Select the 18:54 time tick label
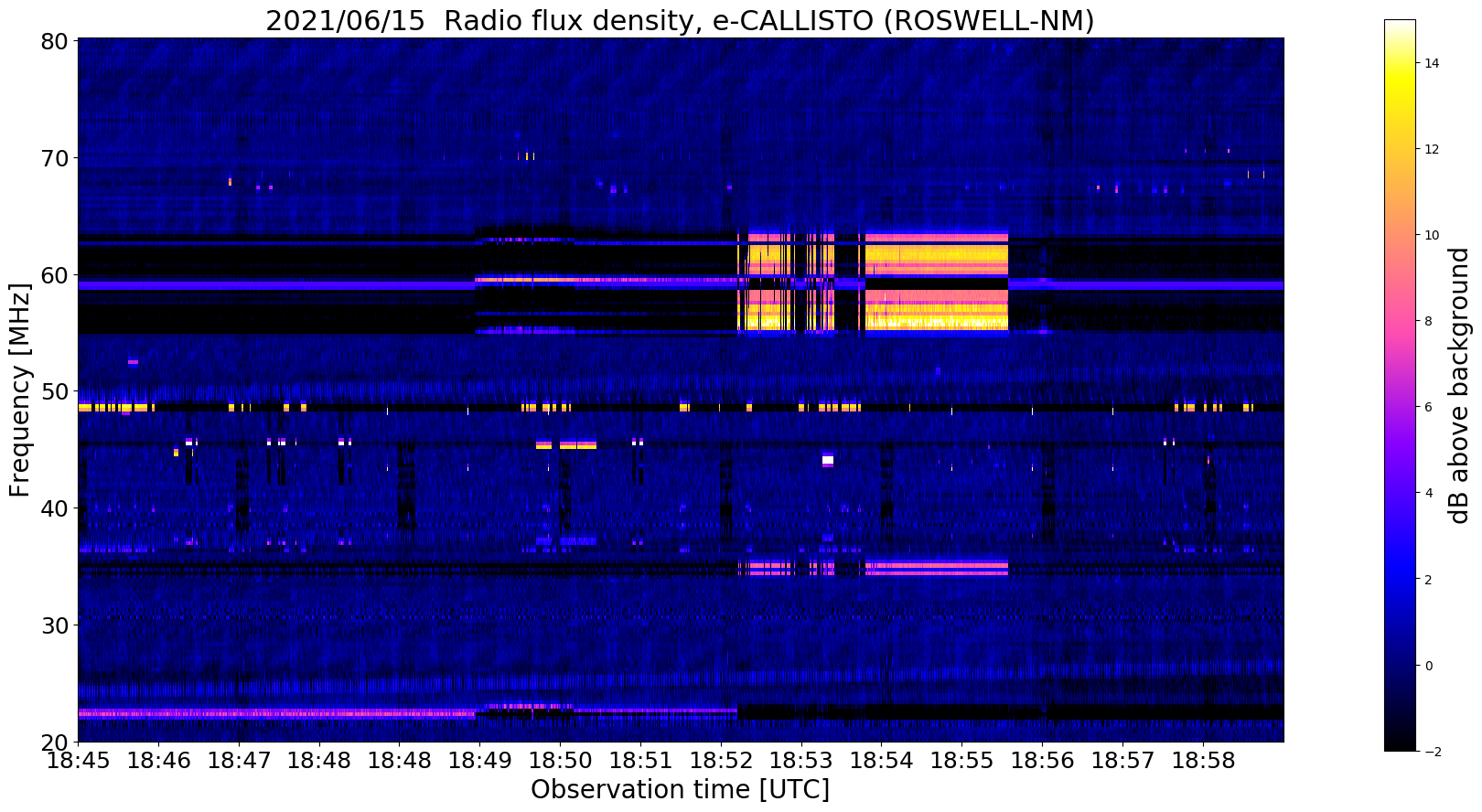The image size is (1482, 812). click(x=882, y=761)
